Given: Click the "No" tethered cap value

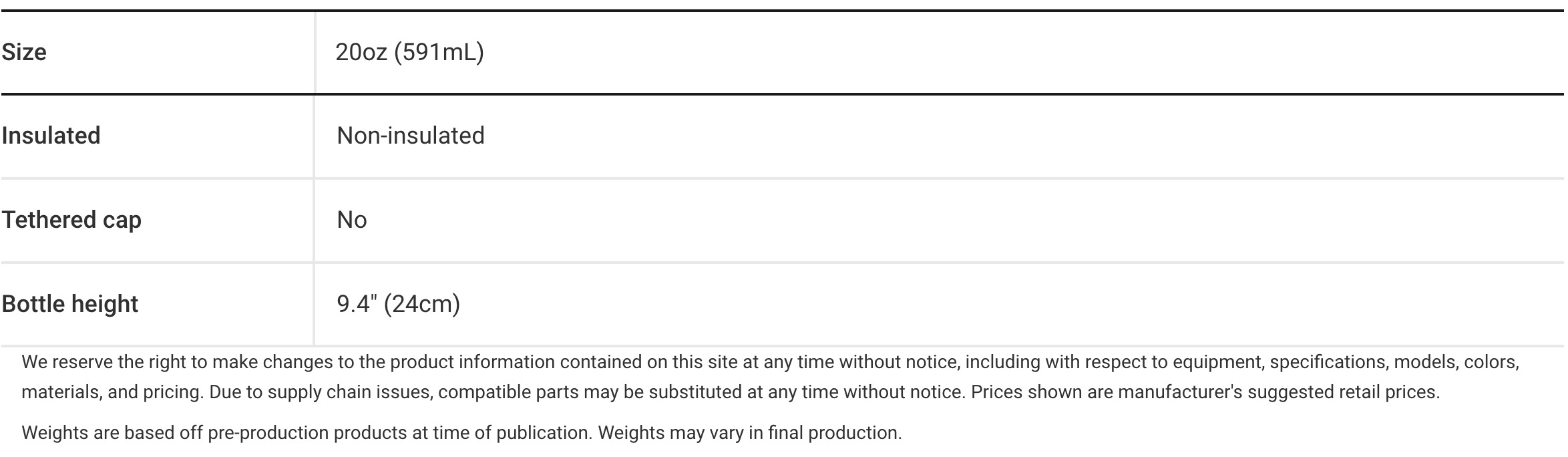Looking at the screenshot, I should 352,220.
